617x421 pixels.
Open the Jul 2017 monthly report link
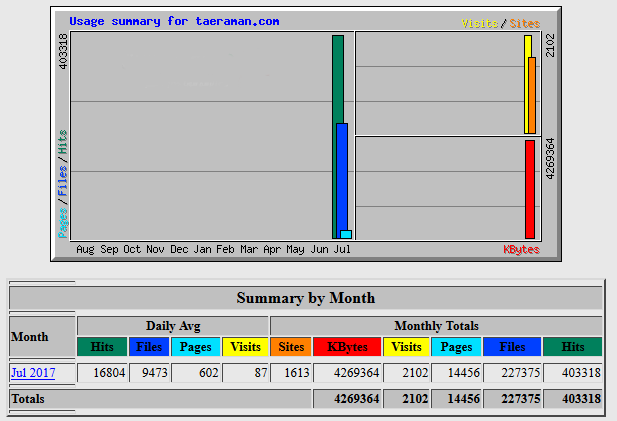click(33, 373)
